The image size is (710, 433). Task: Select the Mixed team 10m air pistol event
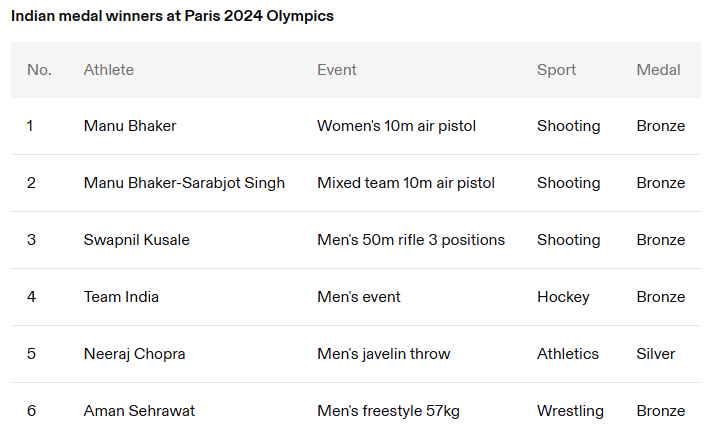[406, 183]
